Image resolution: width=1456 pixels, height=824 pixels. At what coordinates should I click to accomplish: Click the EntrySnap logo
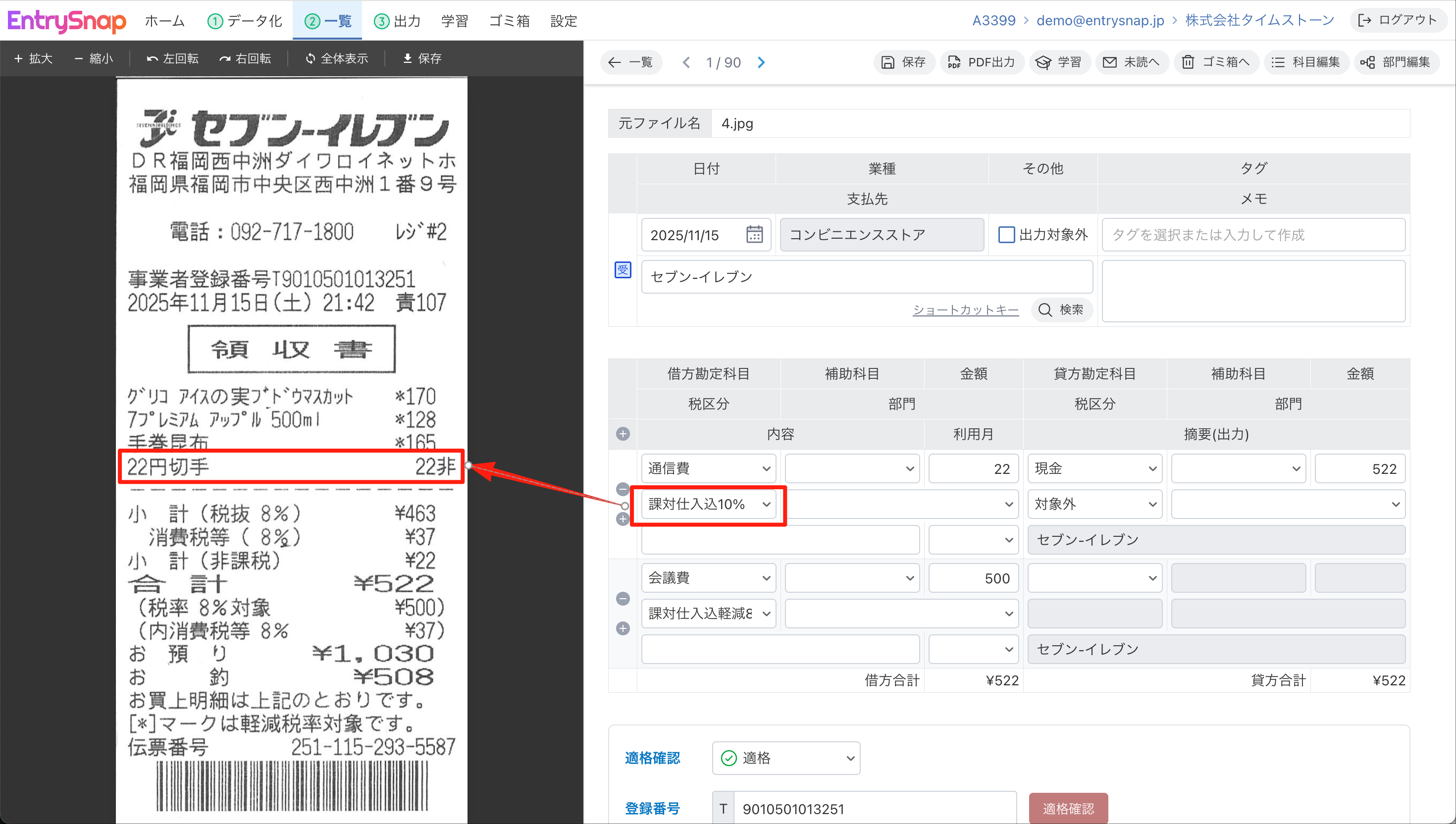tap(66, 21)
